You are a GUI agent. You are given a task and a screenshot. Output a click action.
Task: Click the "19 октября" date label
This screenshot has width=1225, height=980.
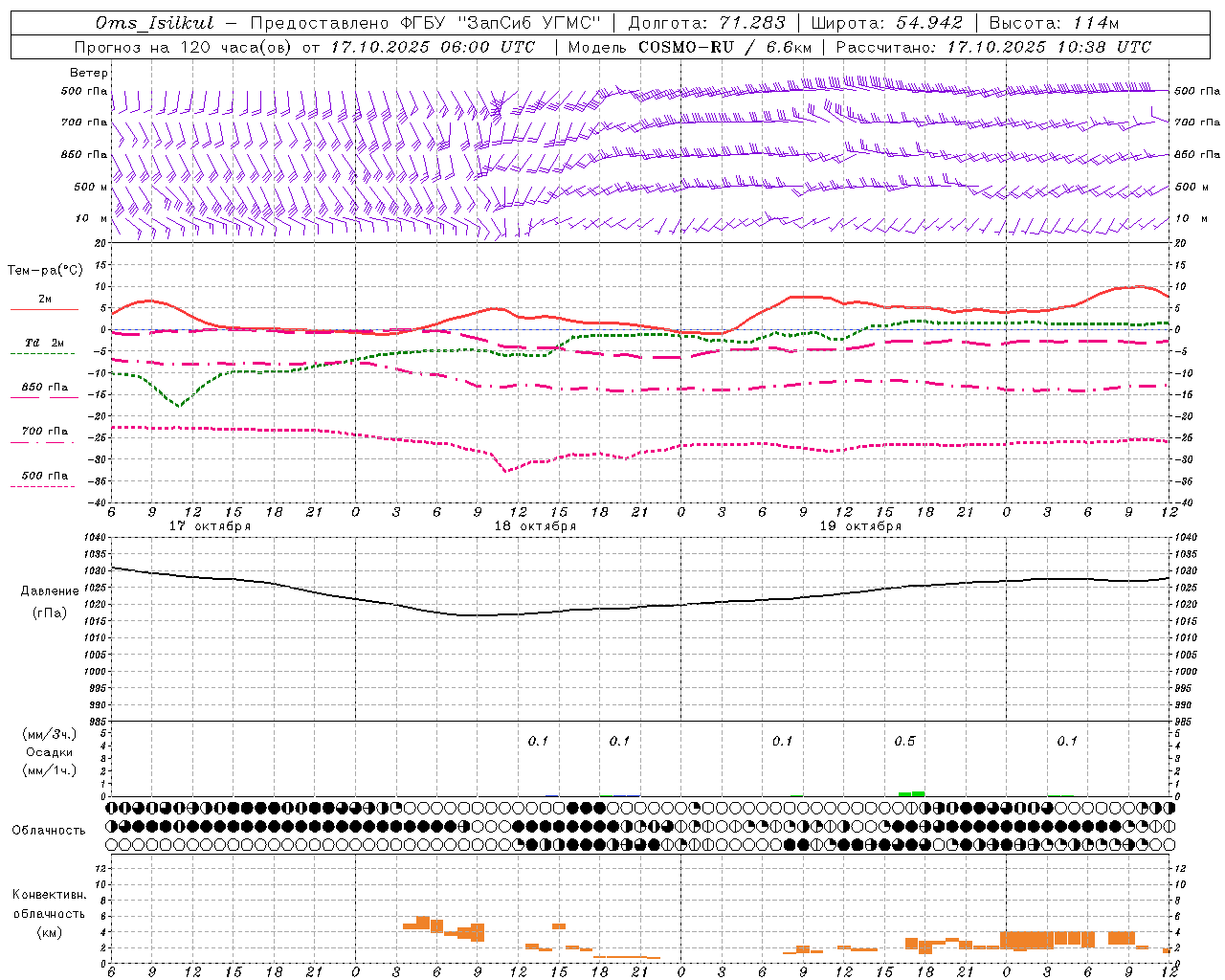[860, 526]
